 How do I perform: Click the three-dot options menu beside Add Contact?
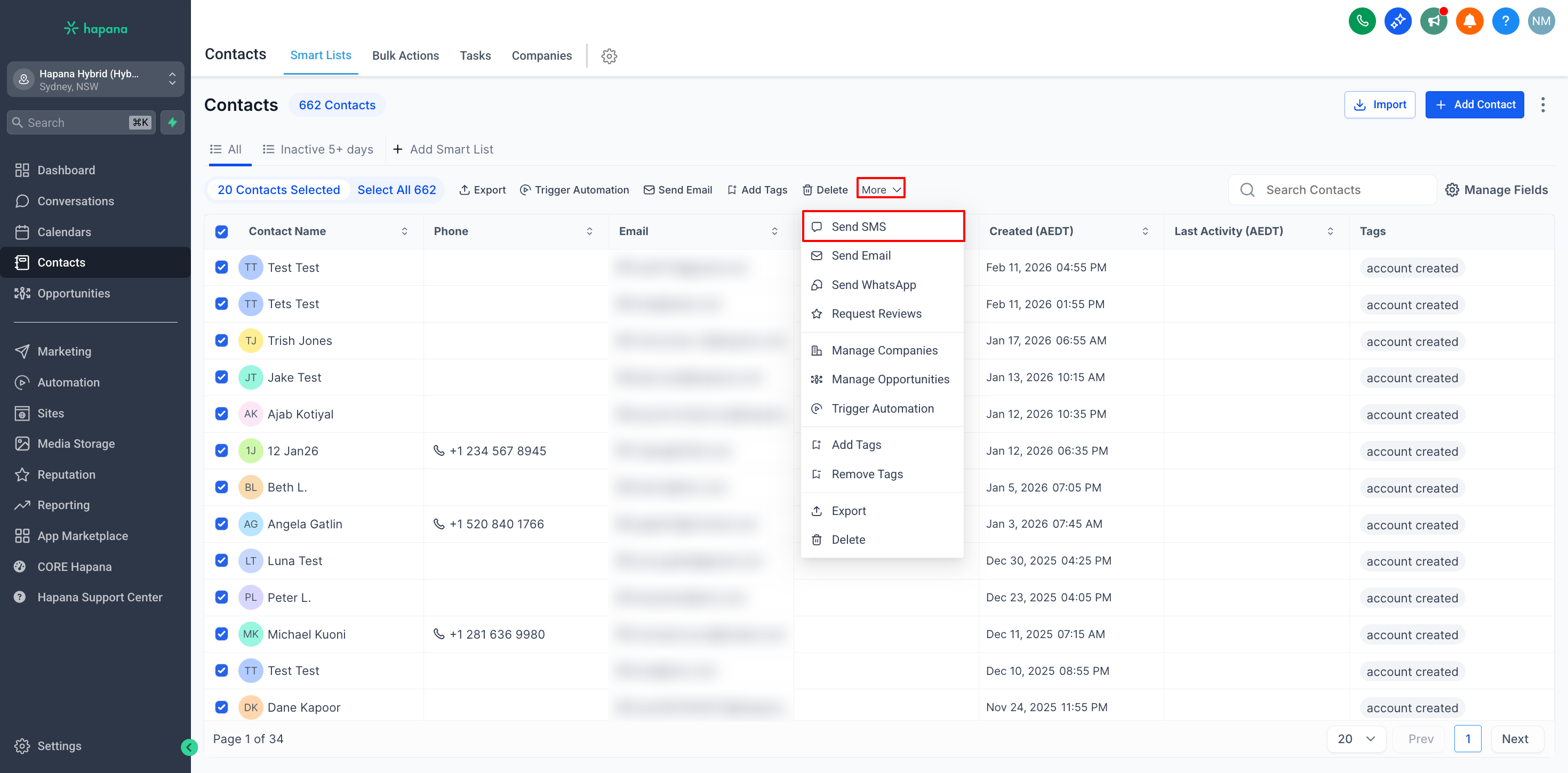[x=1542, y=104]
